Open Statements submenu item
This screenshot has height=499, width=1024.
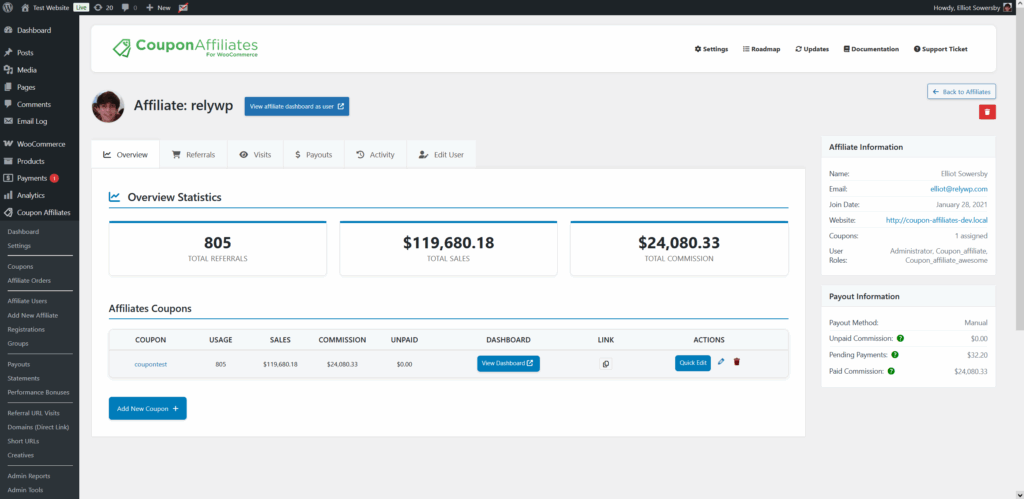coord(24,378)
